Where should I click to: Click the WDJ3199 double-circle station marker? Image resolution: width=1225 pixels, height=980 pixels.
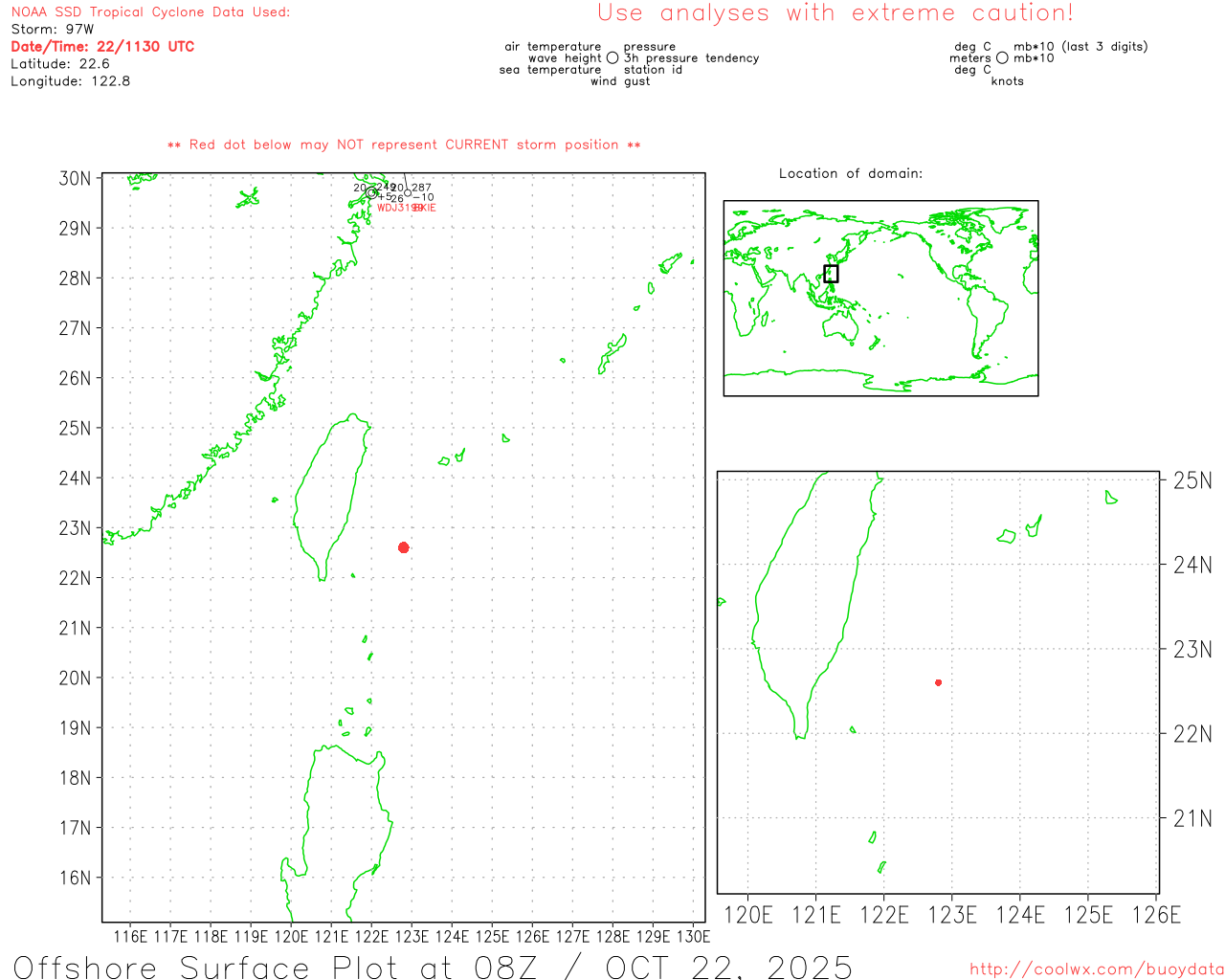tap(371, 192)
